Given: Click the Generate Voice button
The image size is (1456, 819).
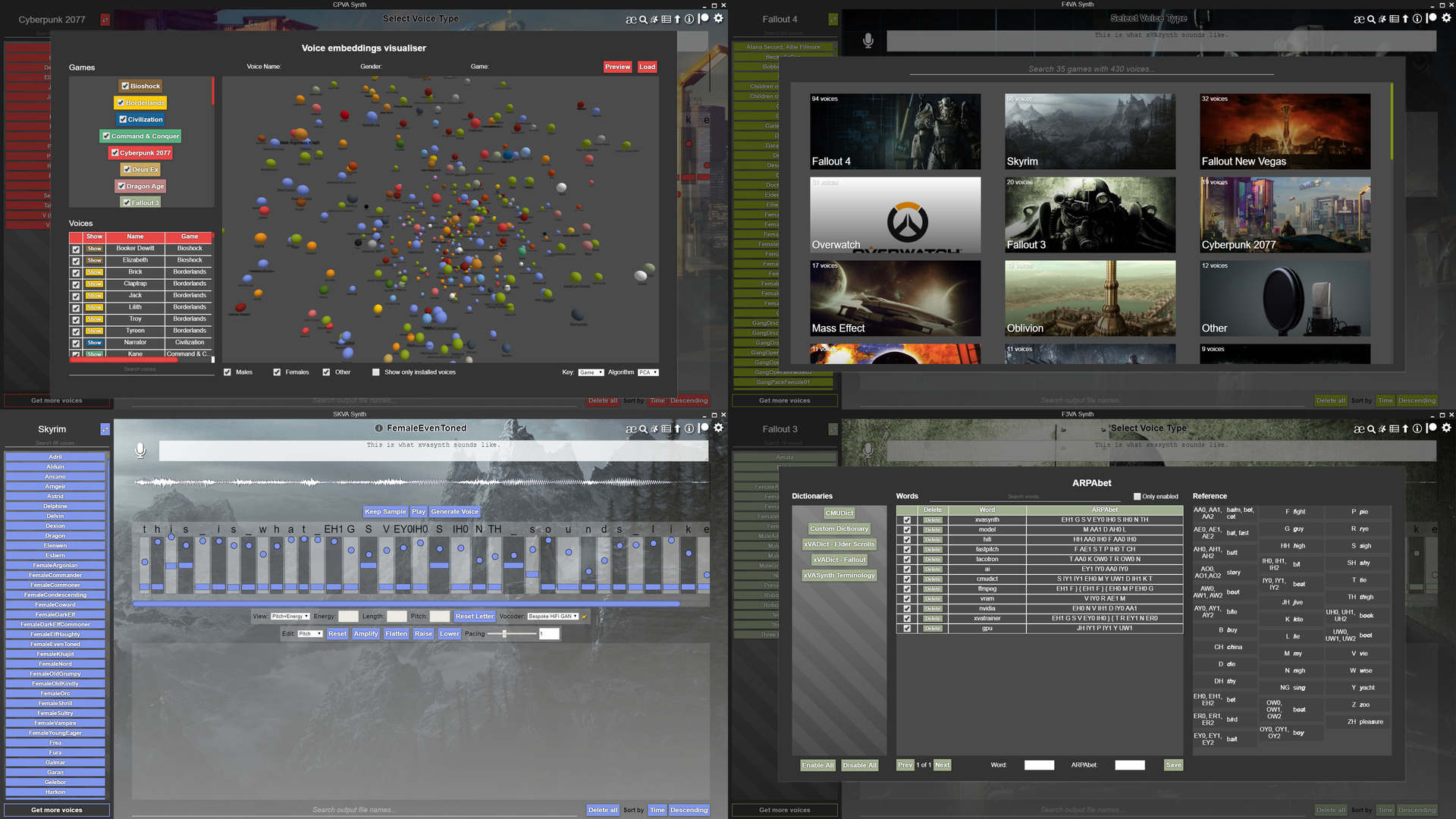Looking at the screenshot, I should [455, 512].
